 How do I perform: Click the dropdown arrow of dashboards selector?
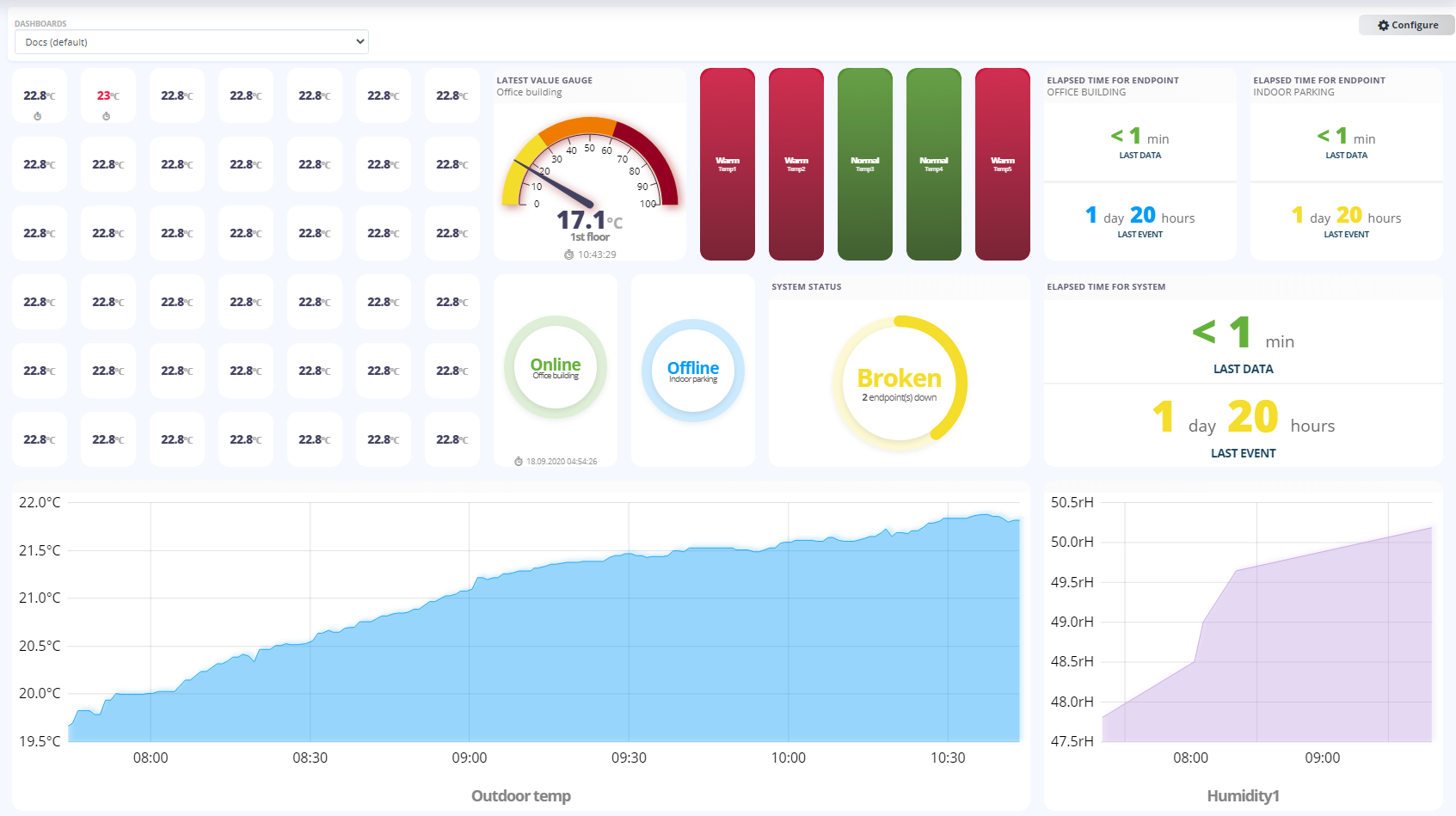click(x=360, y=41)
